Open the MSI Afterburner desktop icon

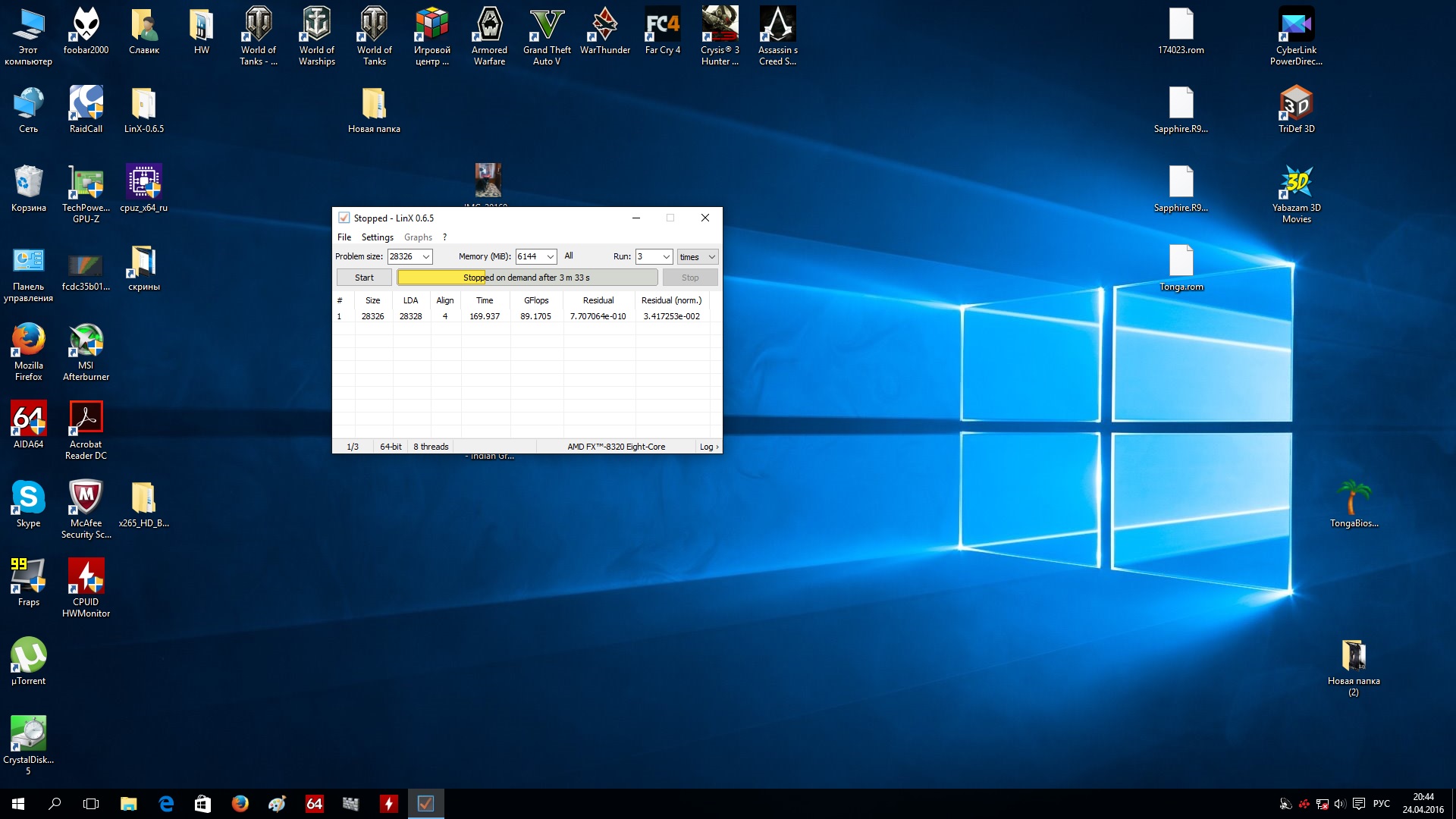point(86,342)
